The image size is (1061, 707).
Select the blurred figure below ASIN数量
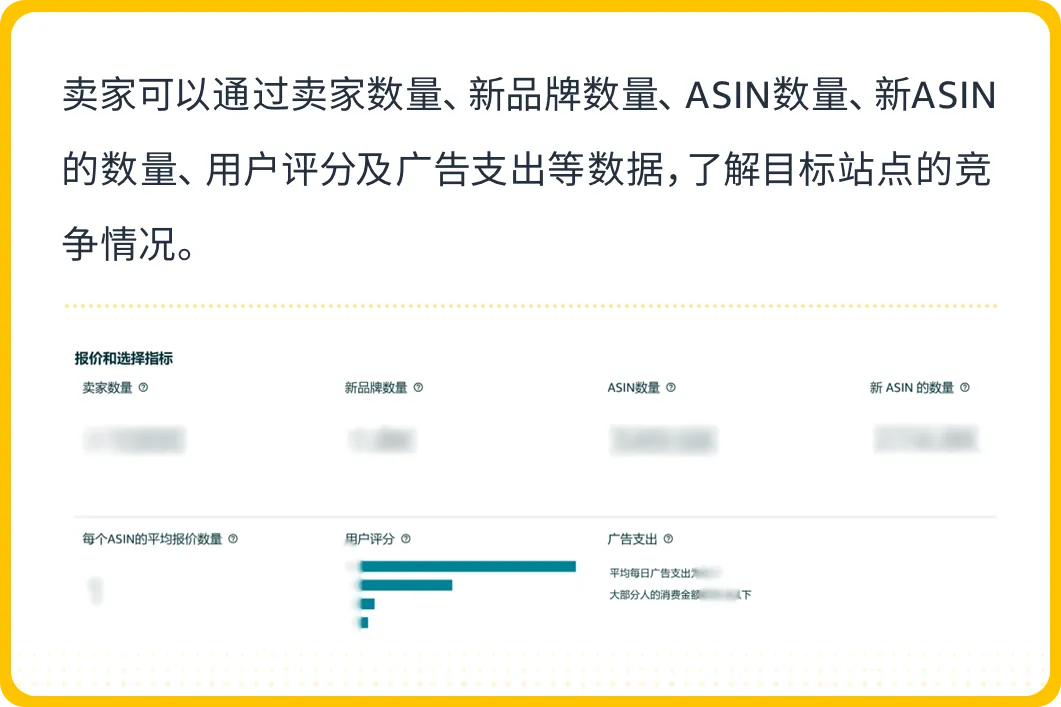[x=663, y=440]
